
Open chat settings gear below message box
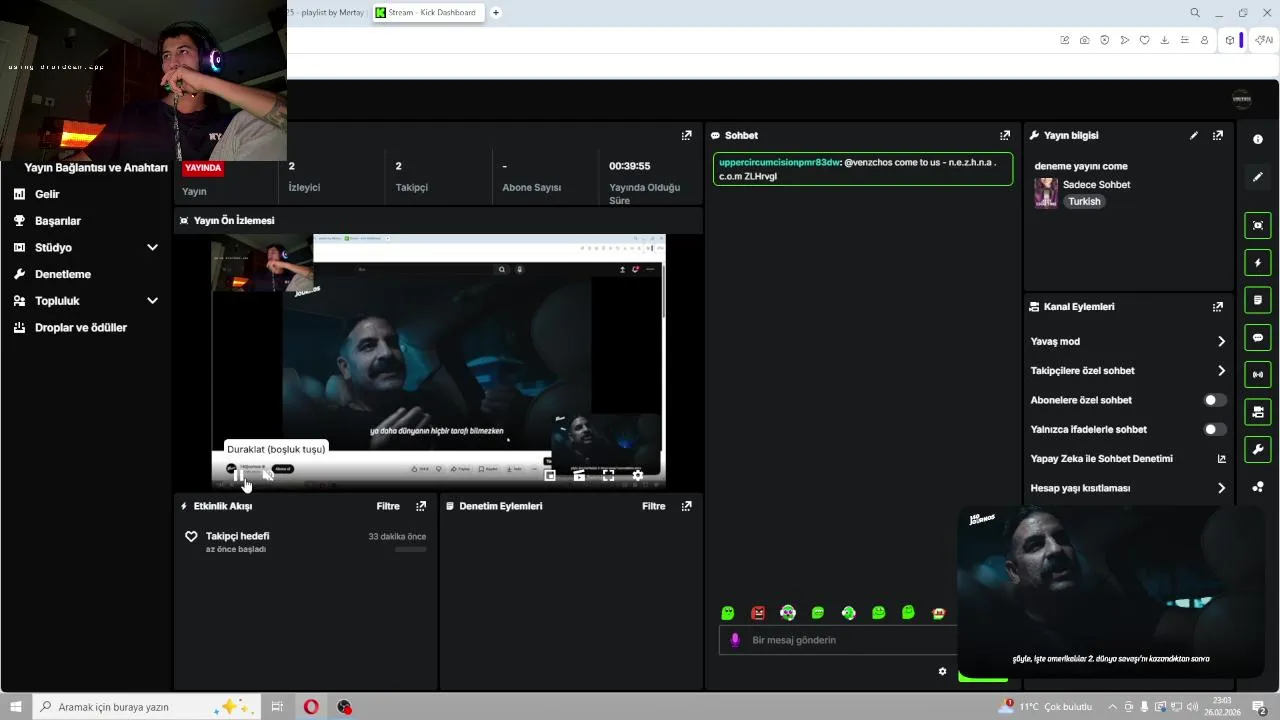click(x=942, y=671)
